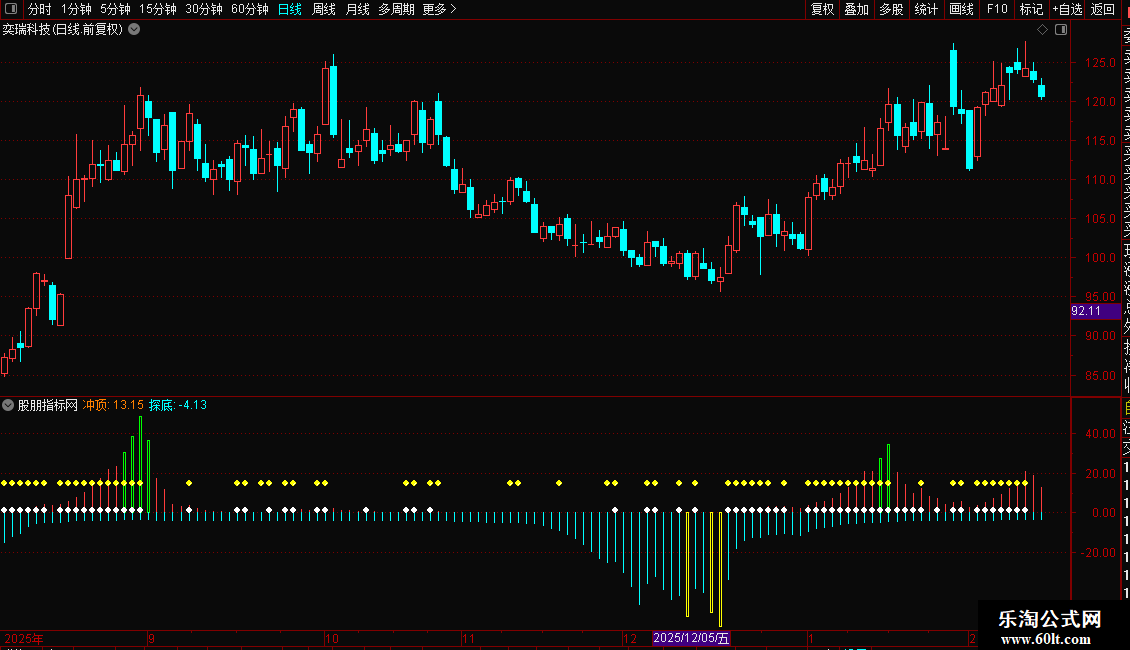Screen dimensions: 1130x650
Task: Click the 125.0 price axis label
Action: (1100, 63)
